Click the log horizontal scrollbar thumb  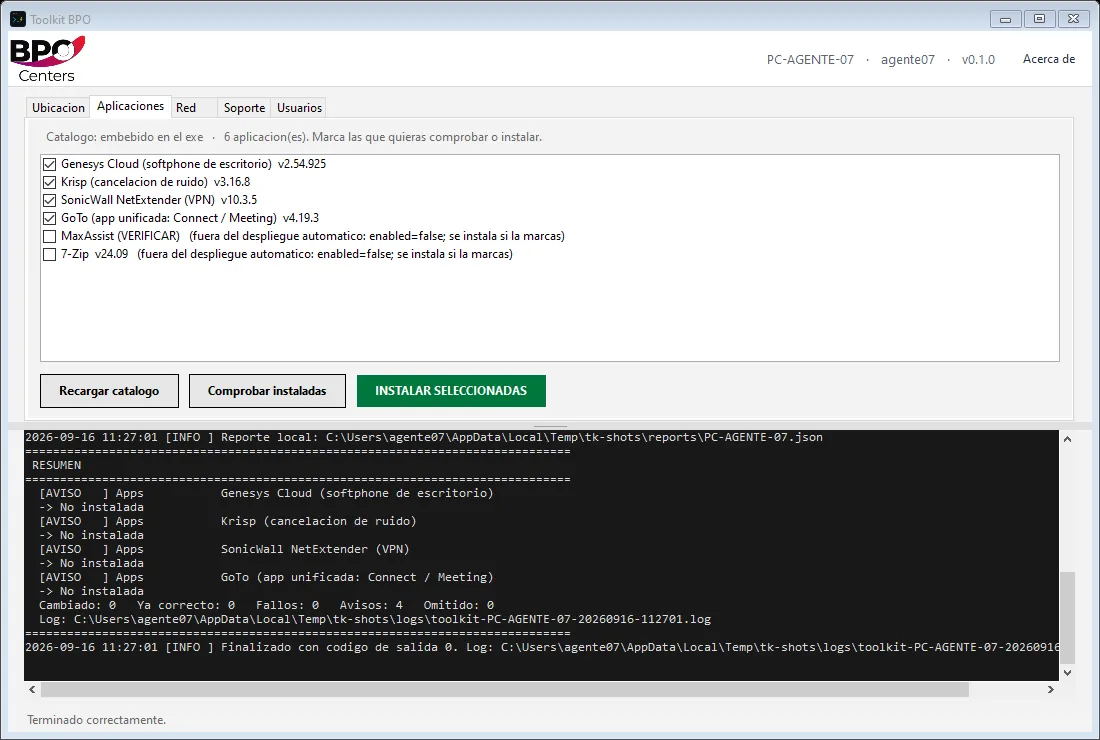(x=505, y=689)
